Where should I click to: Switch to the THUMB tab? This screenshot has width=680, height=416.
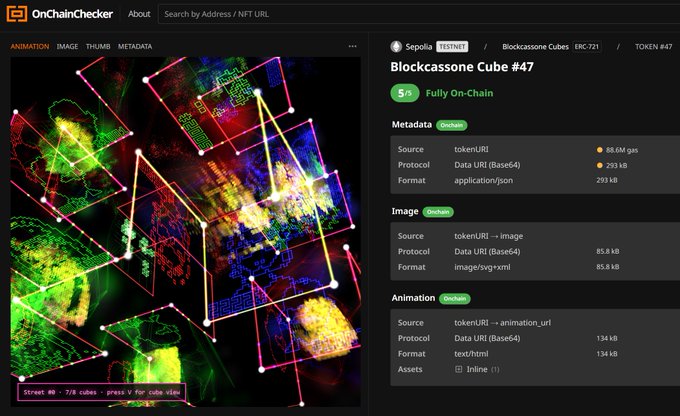pos(98,46)
